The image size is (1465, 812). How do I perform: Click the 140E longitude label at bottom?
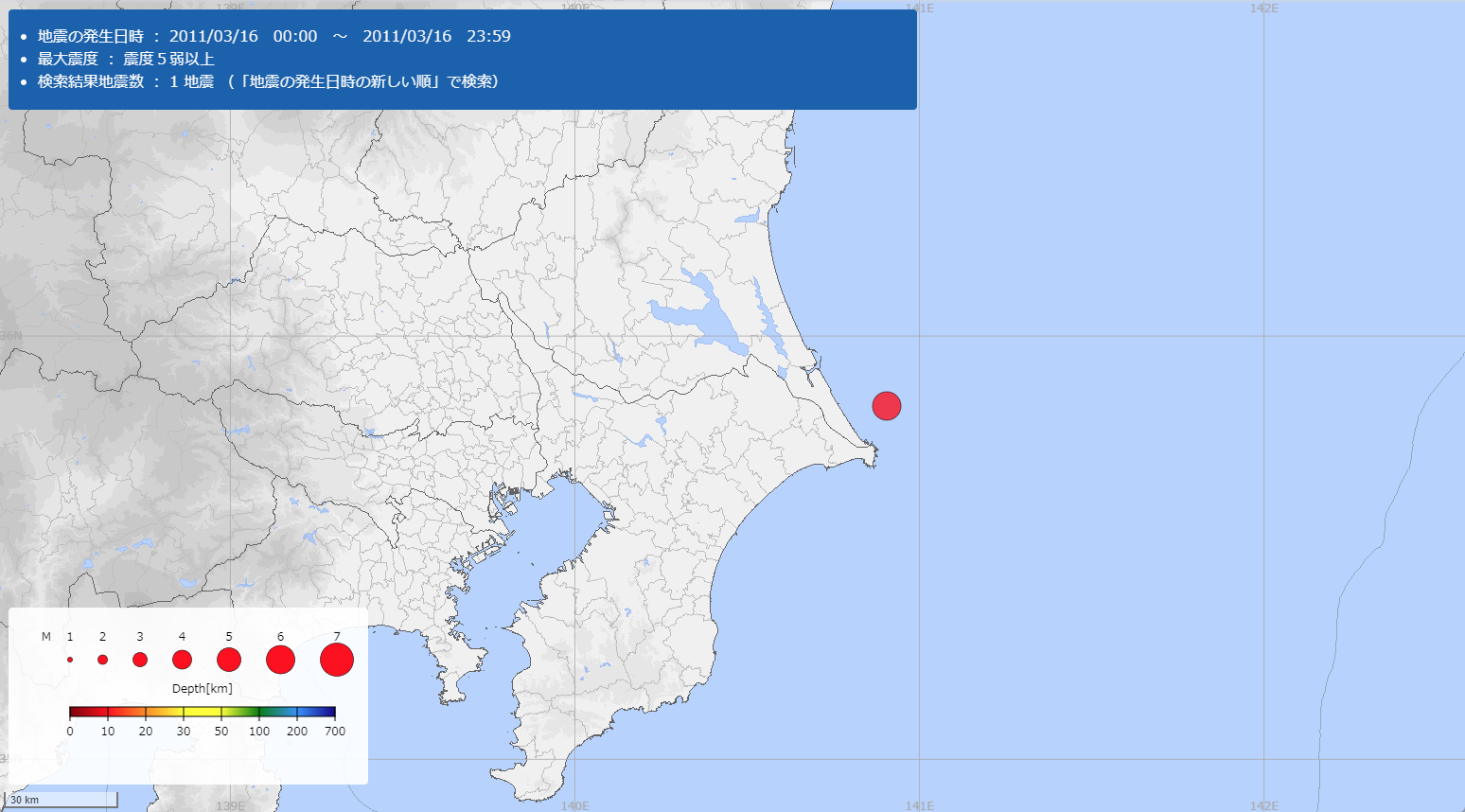[x=574, y=805]
